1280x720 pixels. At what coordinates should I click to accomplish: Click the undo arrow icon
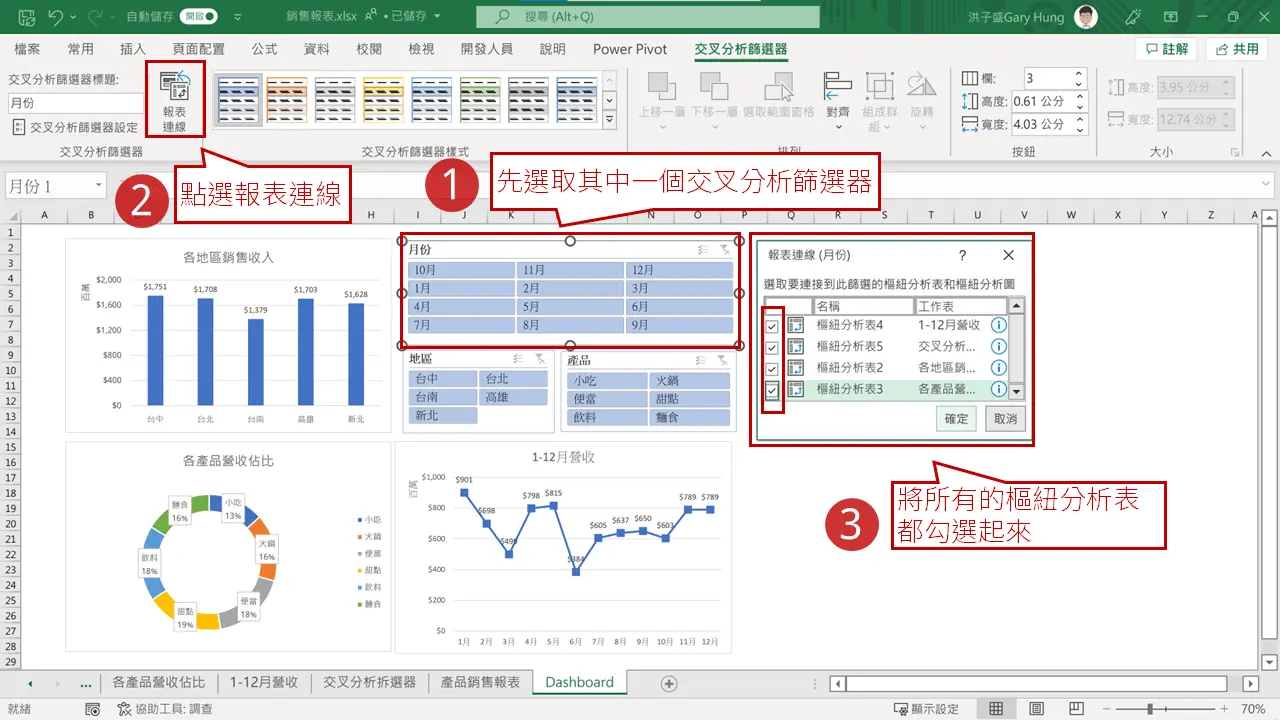click(56, 17)
